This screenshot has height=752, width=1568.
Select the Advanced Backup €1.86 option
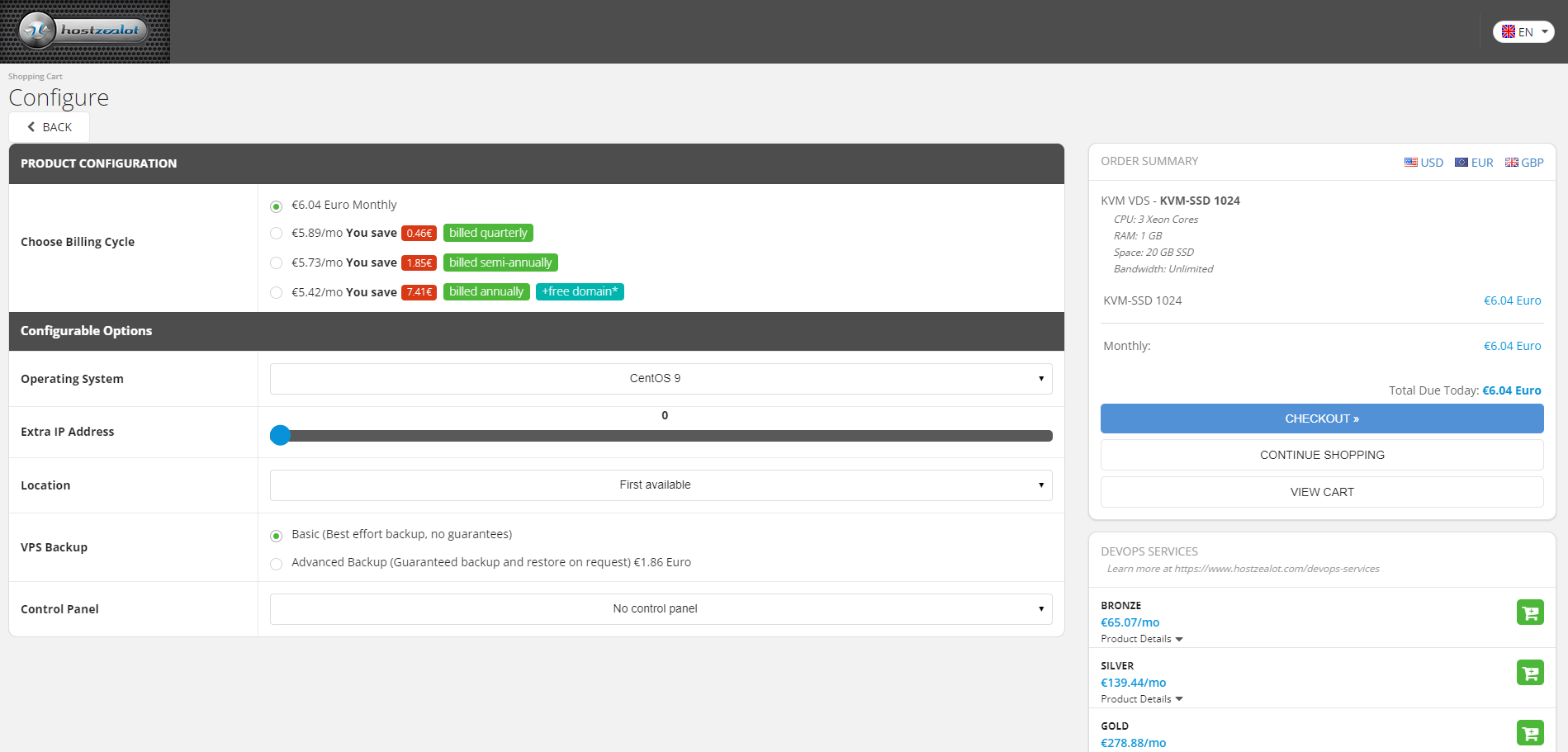coord(277,564)
